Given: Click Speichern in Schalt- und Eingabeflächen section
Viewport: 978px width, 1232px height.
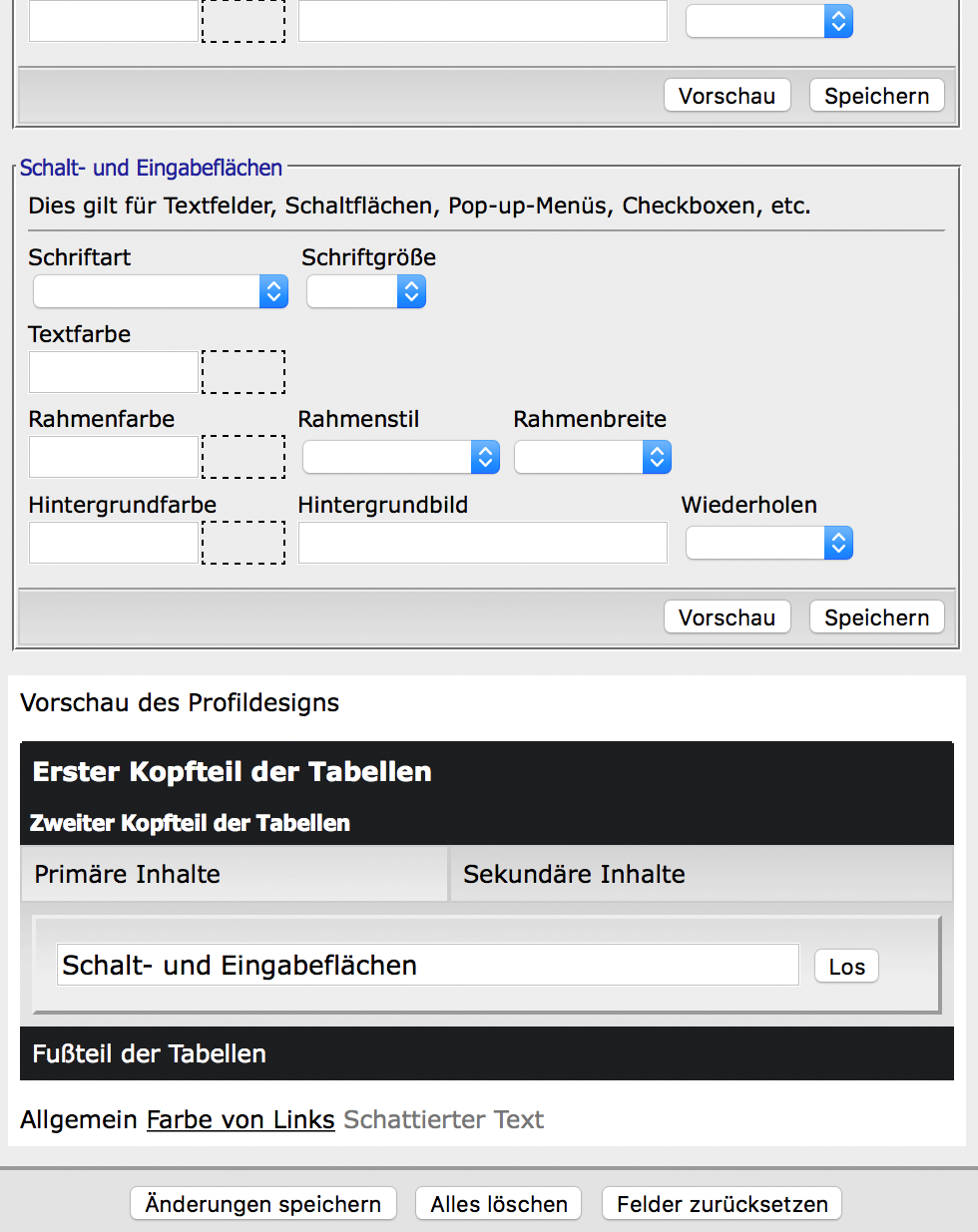Looking at the screenshot, I should pos(877,617).
